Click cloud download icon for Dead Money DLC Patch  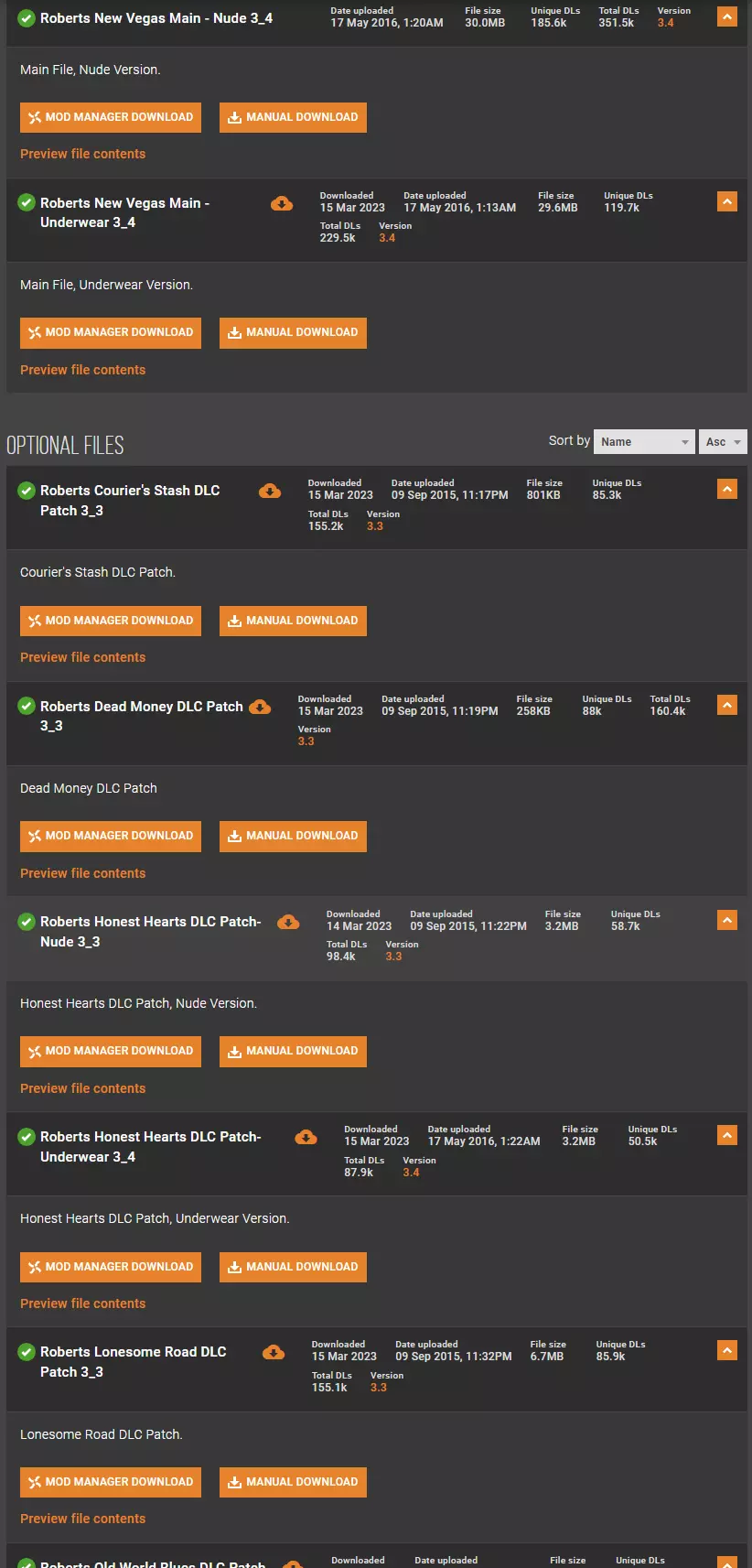pos(260,707)
